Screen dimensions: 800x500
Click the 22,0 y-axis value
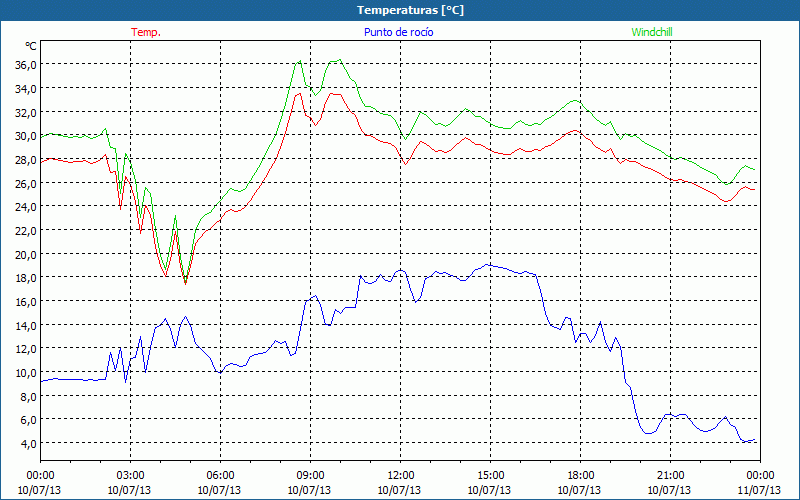tap(26, 230)
